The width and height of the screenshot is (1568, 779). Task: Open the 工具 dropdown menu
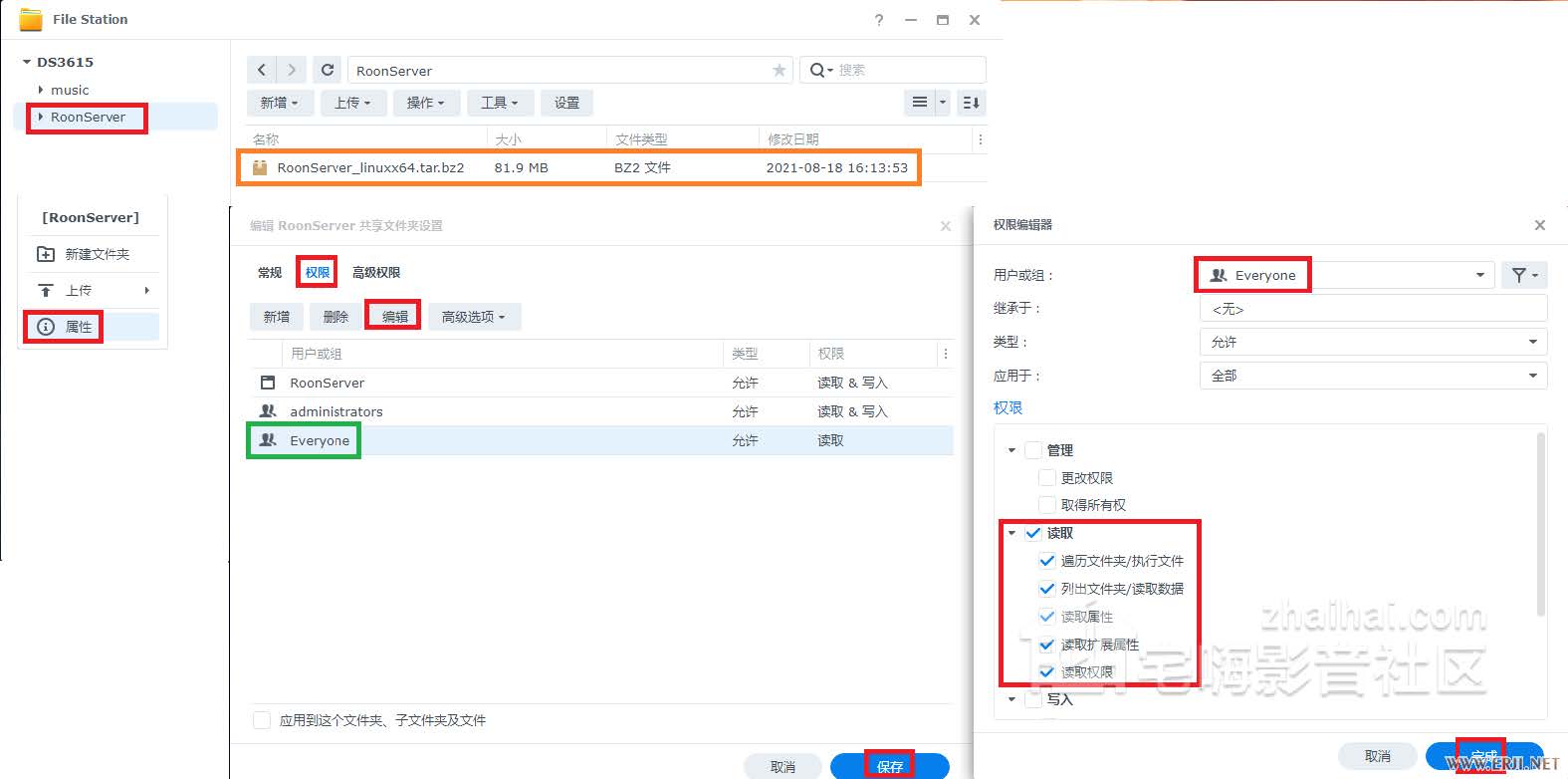pos(500,103)
